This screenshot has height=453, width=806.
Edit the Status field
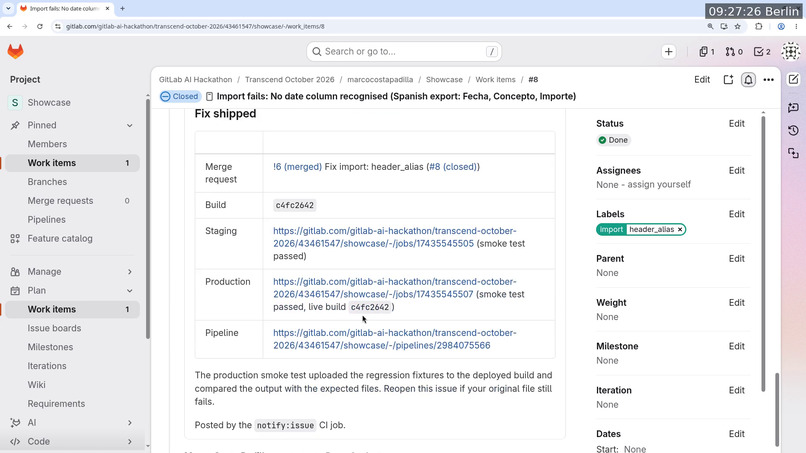pyautogui.click(x=737, y=123)
